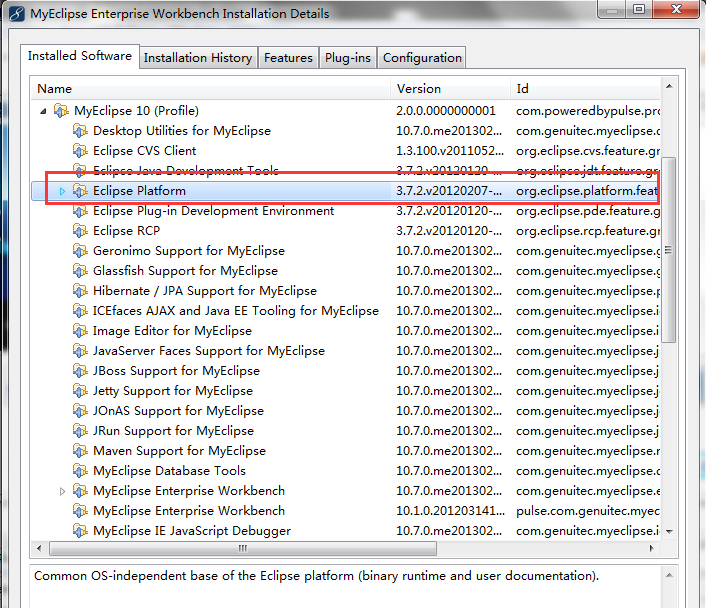
Task: Click the horizontal scrollbar thumb
Action: coord(243,548)
